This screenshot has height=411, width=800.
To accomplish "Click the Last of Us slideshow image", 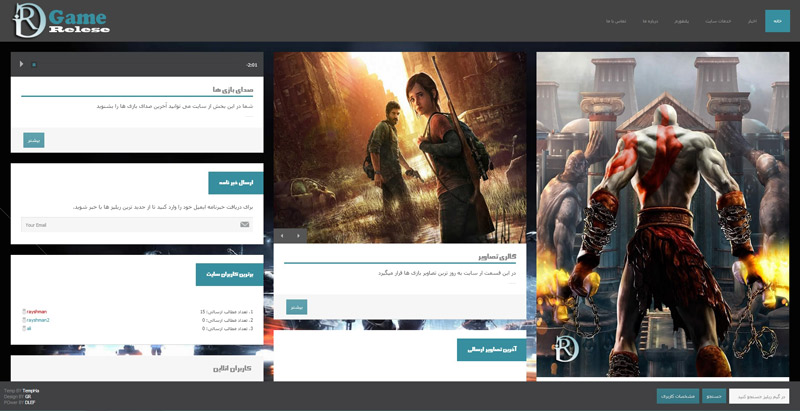I will (x=399, y=147).
